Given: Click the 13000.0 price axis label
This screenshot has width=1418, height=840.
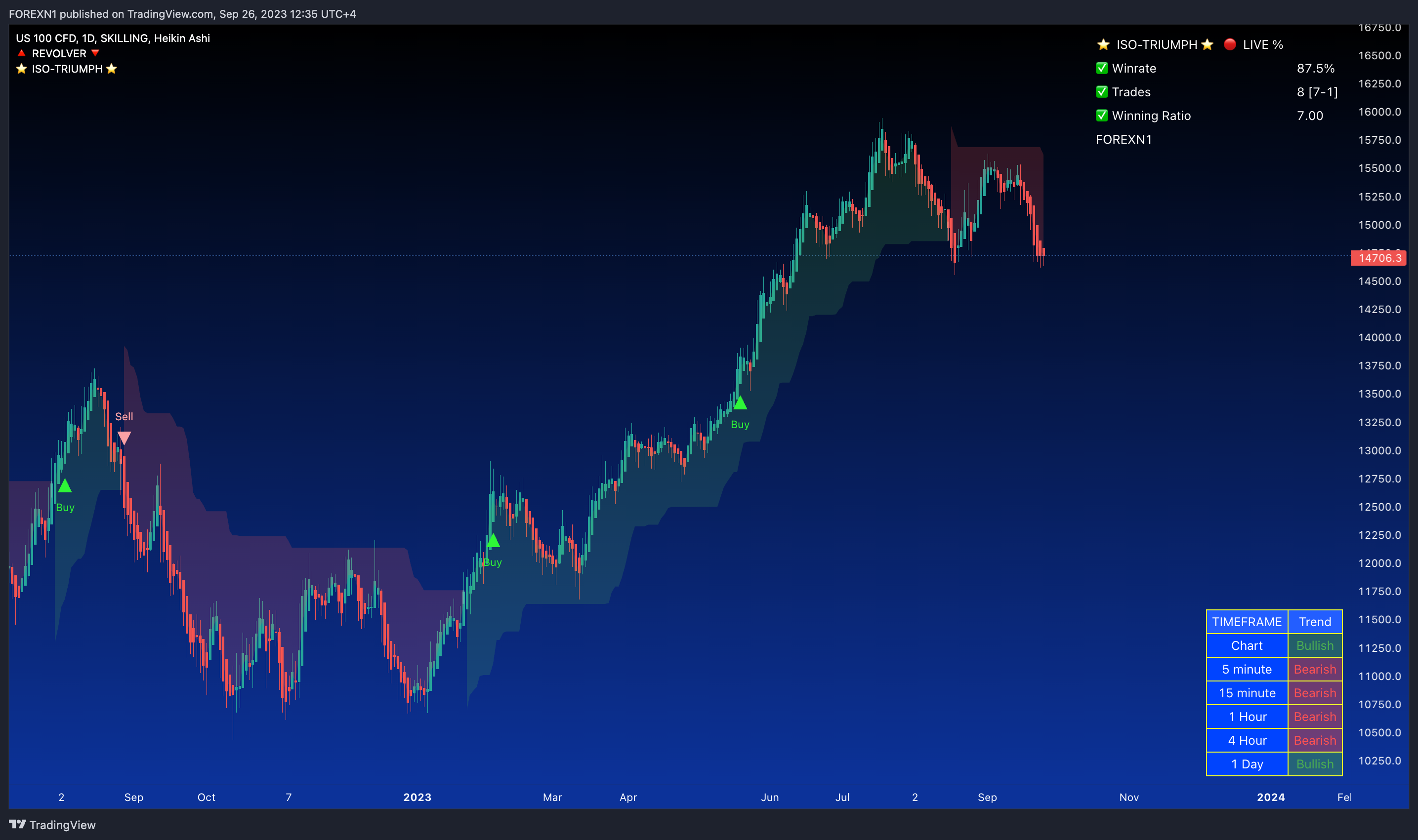Looking at the screenshot, I should pyautogui.click(x=1379, y=450).
